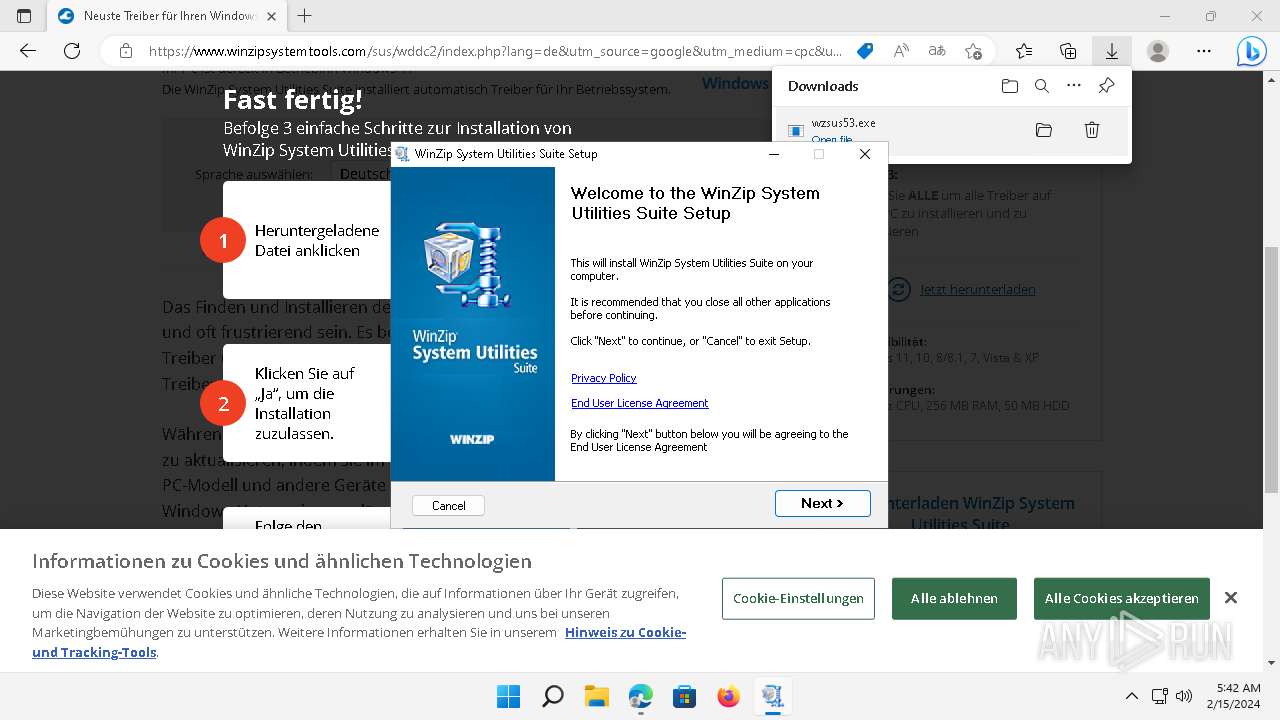Launch Firefox from taskbar
Image resolution: width=1280 pixels, height=720 pixels.
[728, 696]
